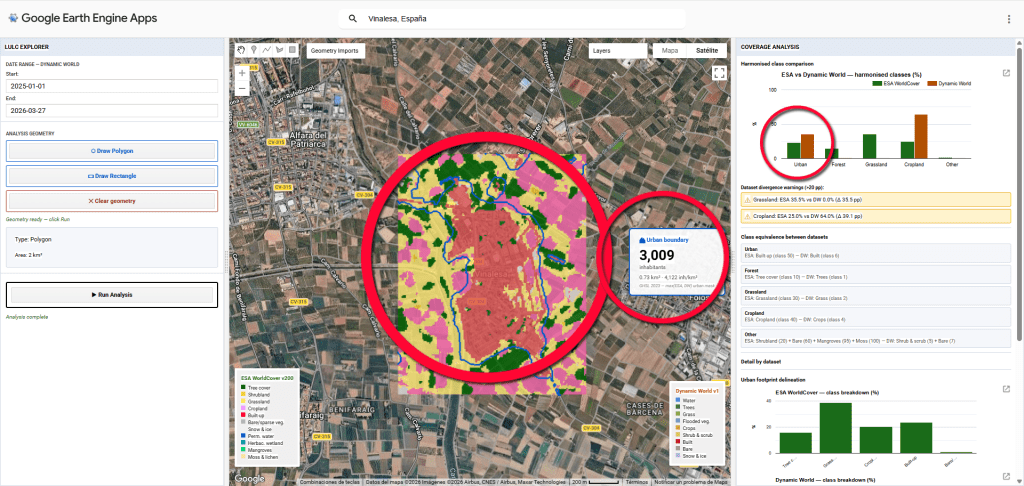Choose the draw line tool
Screen dimensions: 1024x486
pyautogui.click(x=266, y=49)
